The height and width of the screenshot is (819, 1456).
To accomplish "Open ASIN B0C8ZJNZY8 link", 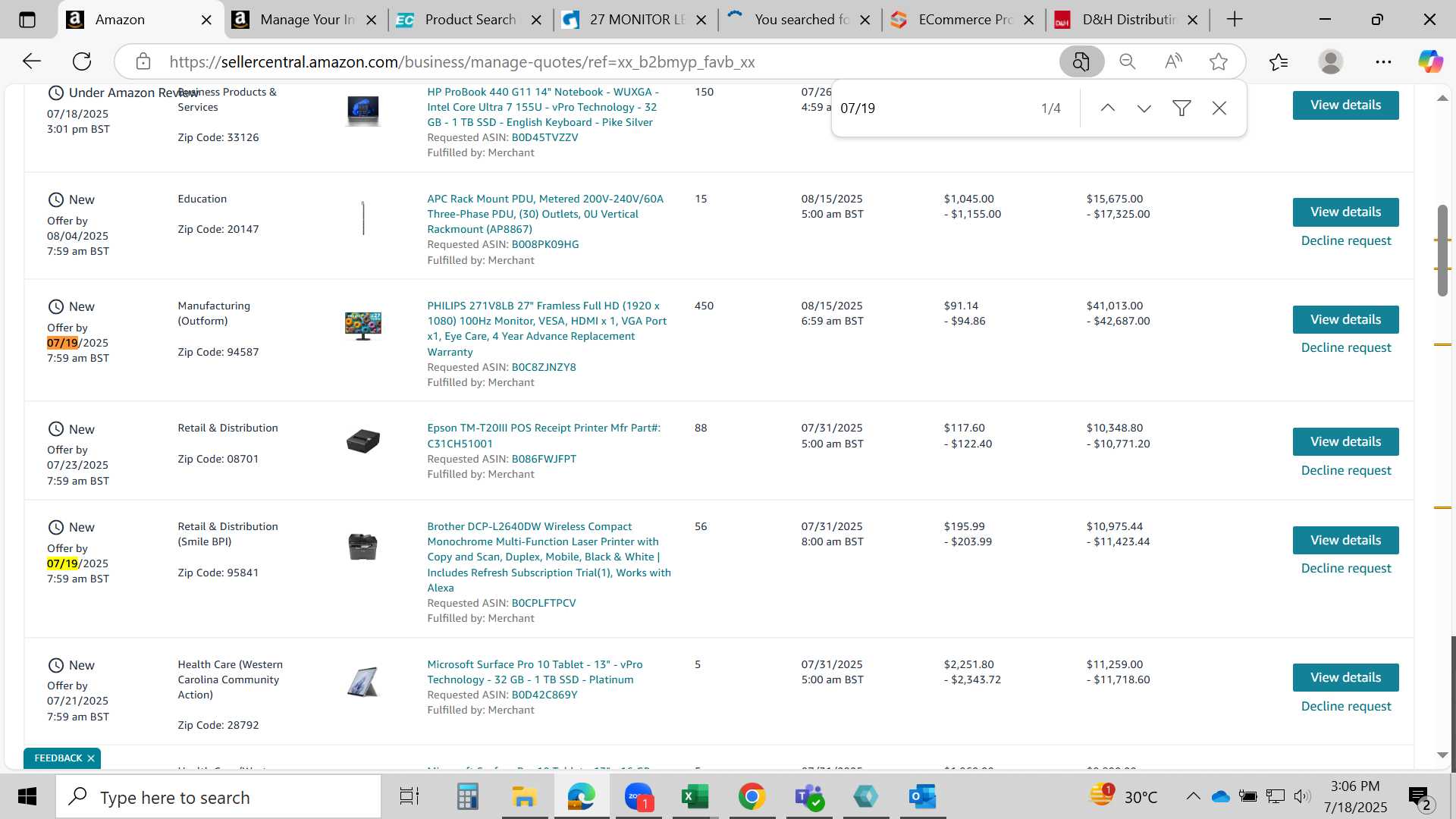I will point(544,368).
